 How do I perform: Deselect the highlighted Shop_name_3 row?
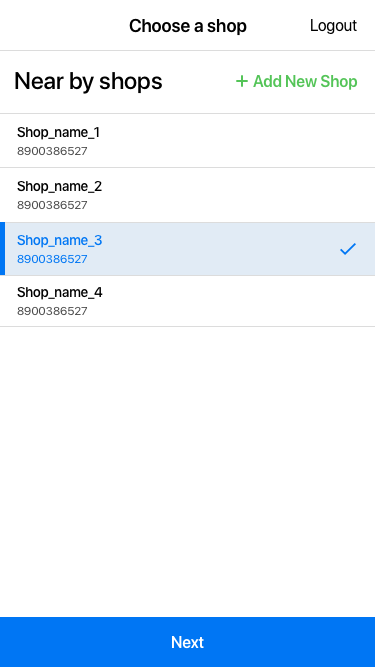click(188, 249)
